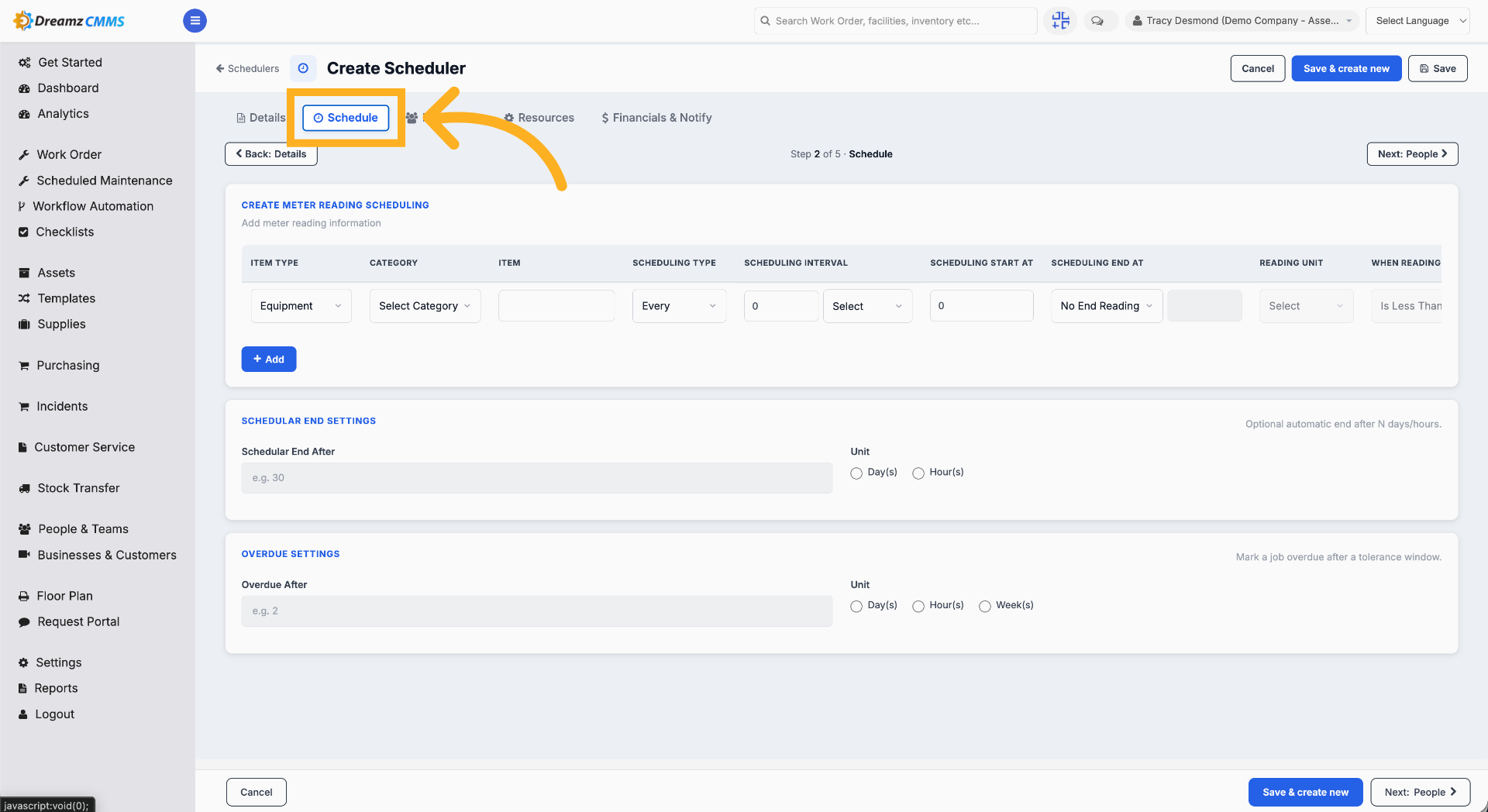This screenshot has width=1488, height=812.
Task: Open the No End Reading dropdown
Action: coord(1107,306)
